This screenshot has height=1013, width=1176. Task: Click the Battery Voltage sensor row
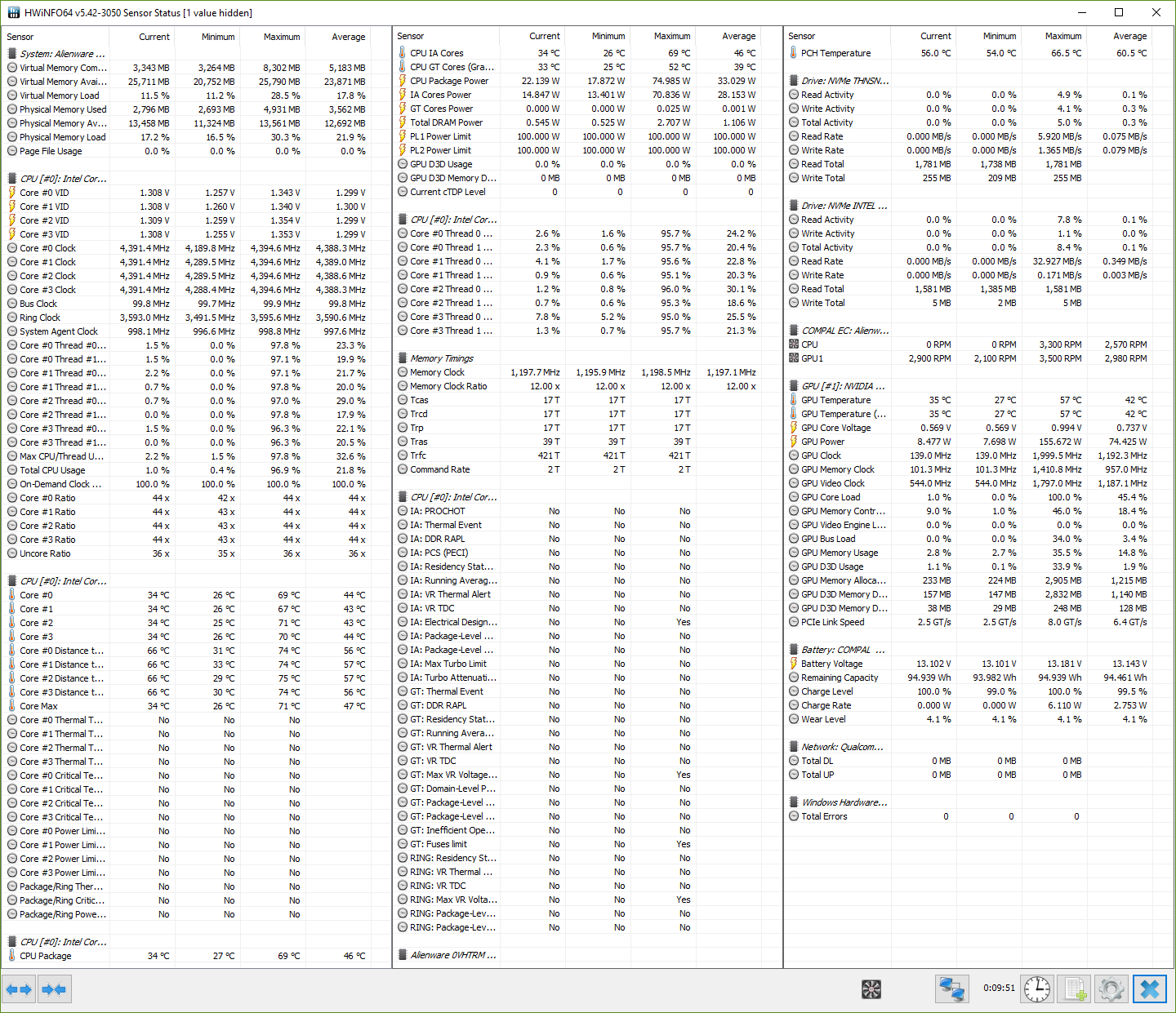[x=831, y=664]
